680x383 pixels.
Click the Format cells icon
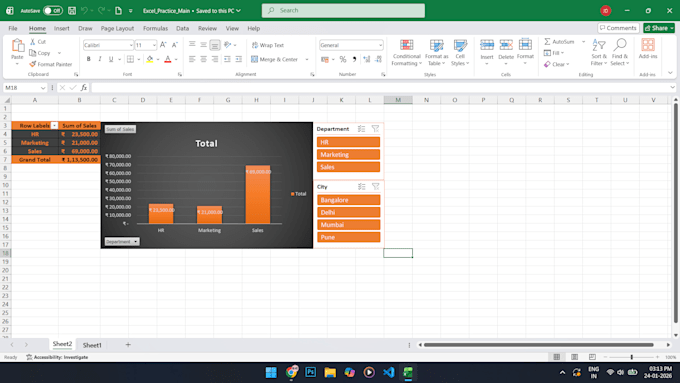525,45
